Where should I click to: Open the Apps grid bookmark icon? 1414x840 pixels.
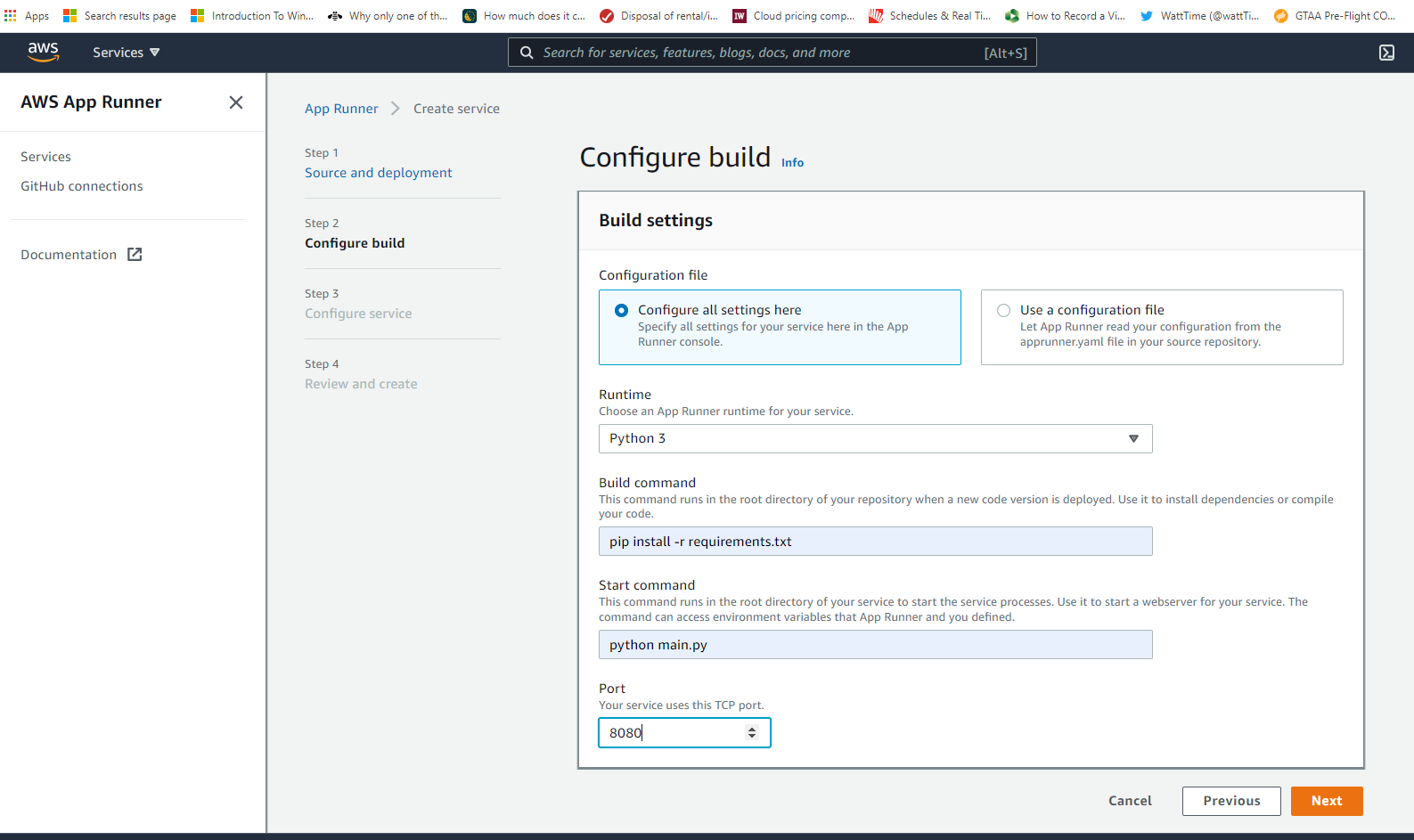pos(11,15)
